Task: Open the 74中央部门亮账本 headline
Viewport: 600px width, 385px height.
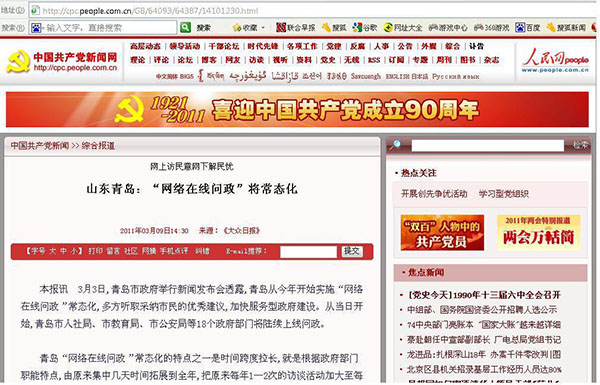Action: click(x=484, y=325)
